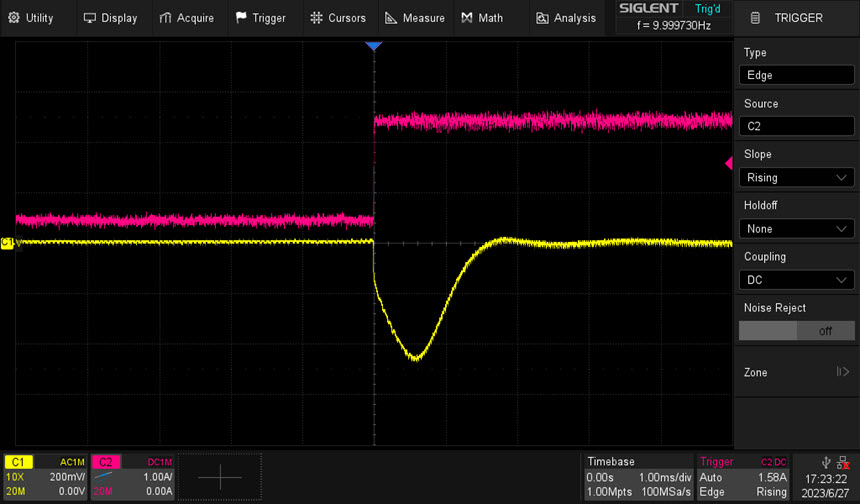Screen dimensions: 860x504
Task: Open the Utility menu
Action: tap(32, 18)
